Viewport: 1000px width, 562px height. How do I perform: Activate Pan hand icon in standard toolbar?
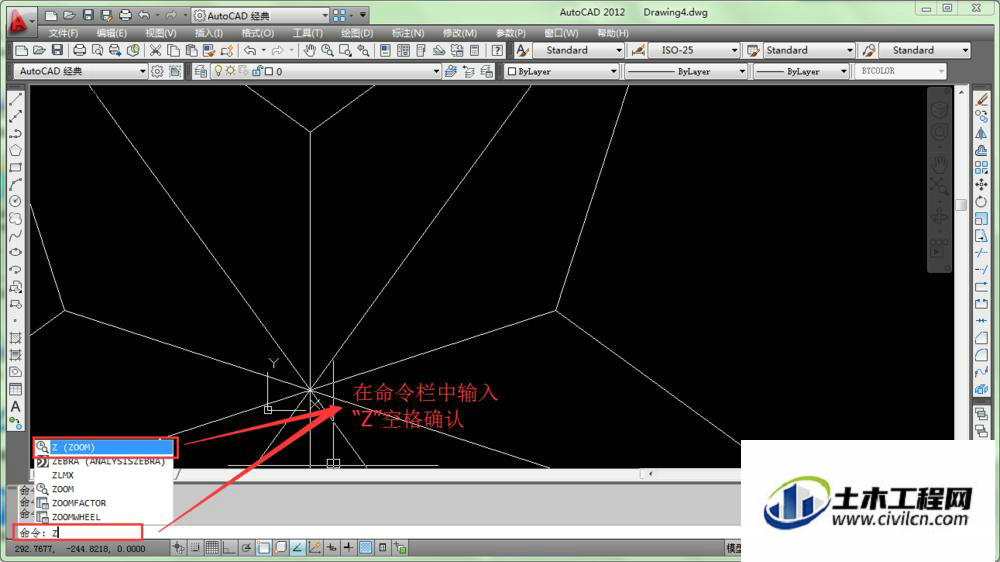click(309, 50)
